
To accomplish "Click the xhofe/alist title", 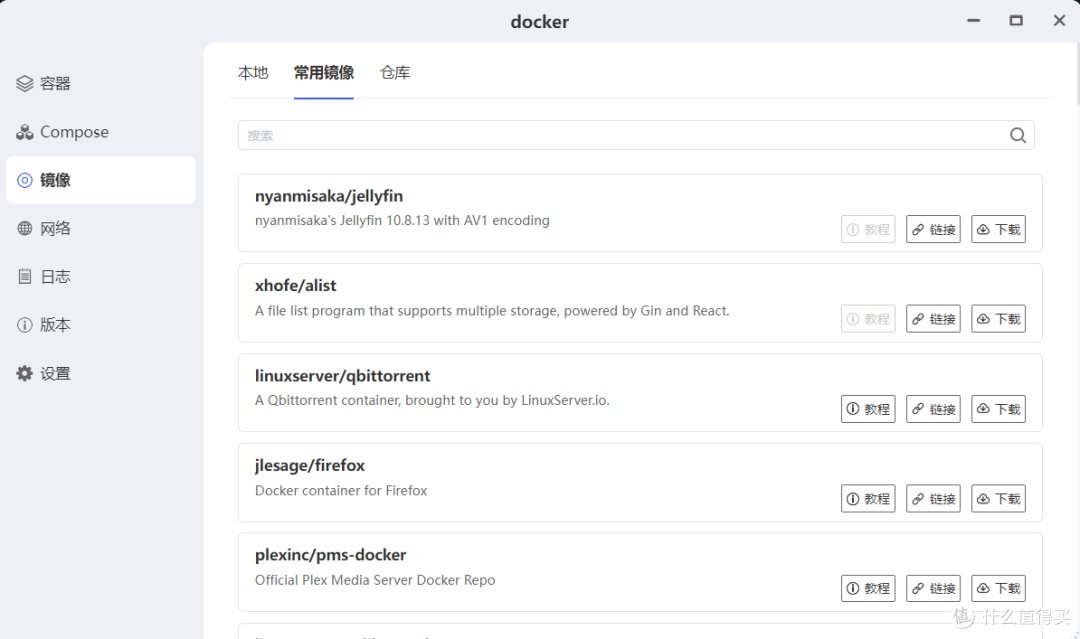I will (x=295, y=286).
